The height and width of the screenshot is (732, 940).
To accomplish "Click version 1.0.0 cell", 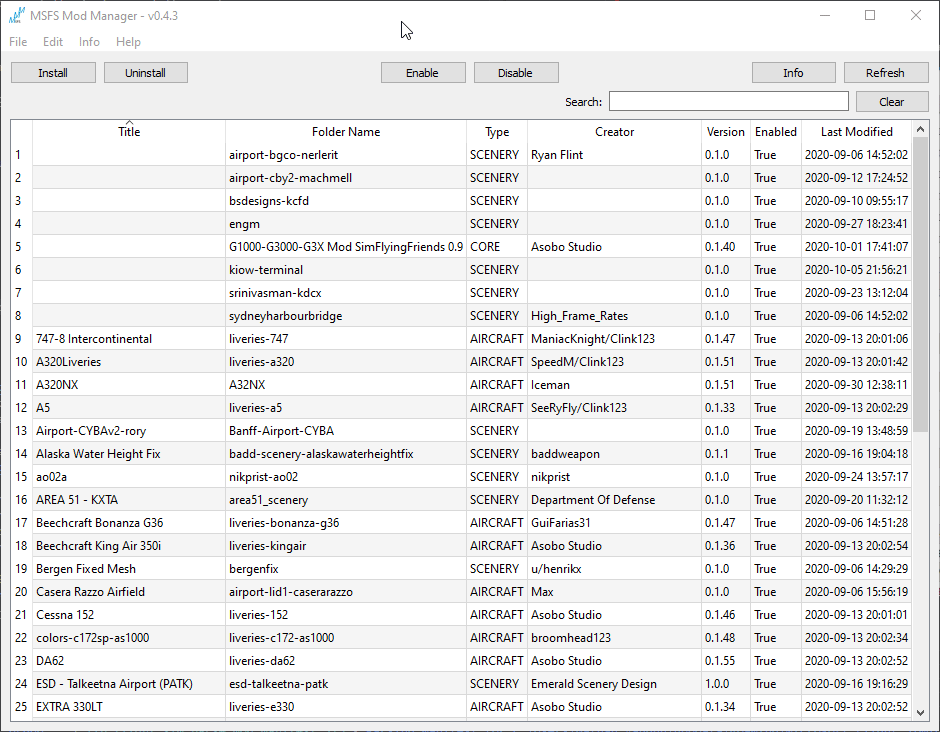I will [x=725, y=683].
